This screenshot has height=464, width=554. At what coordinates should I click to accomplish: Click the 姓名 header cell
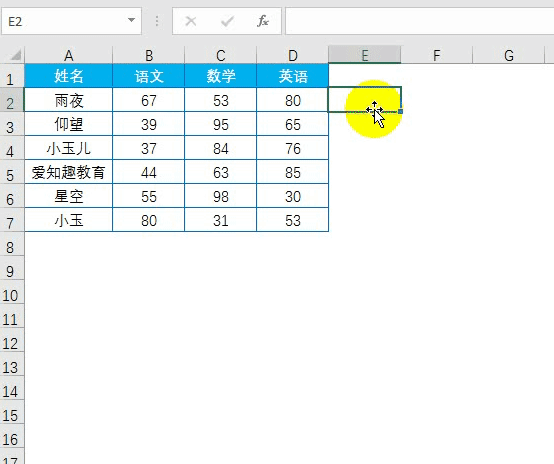[x=69, y=76]
